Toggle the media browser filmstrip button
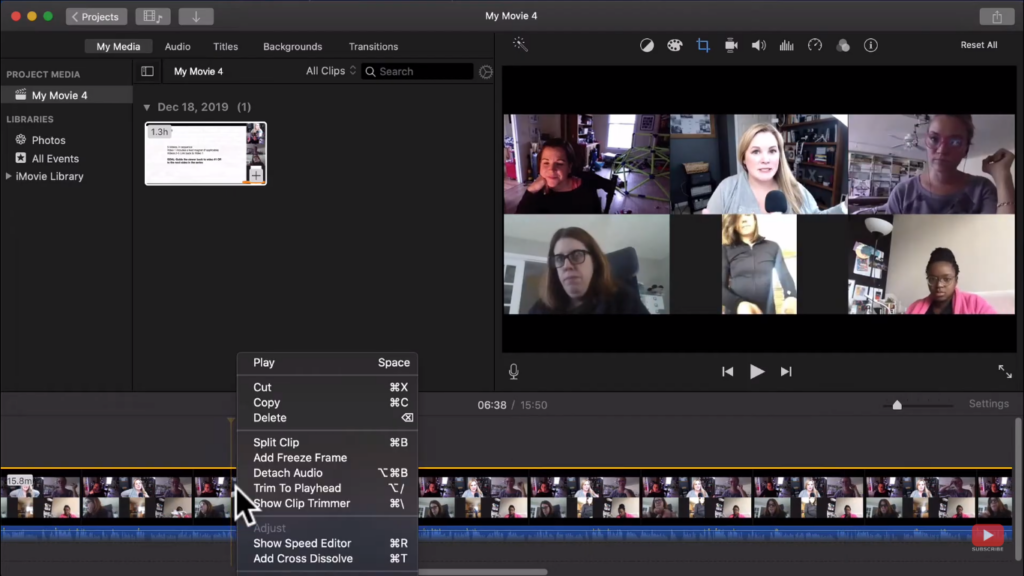 (x=153, y=16)
